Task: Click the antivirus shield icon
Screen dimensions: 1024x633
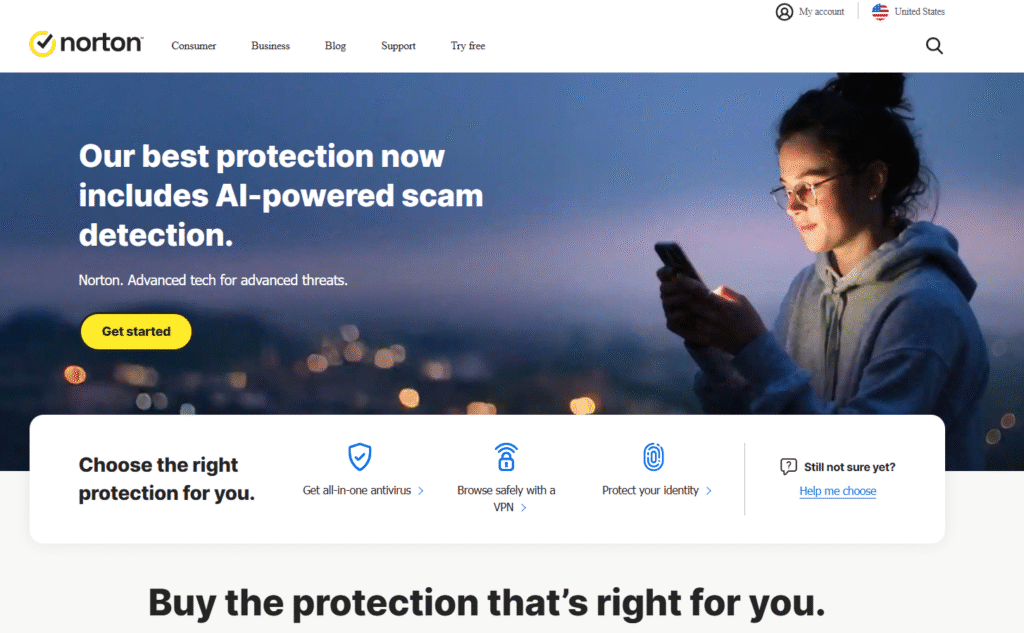Action: tap(360, 457)
